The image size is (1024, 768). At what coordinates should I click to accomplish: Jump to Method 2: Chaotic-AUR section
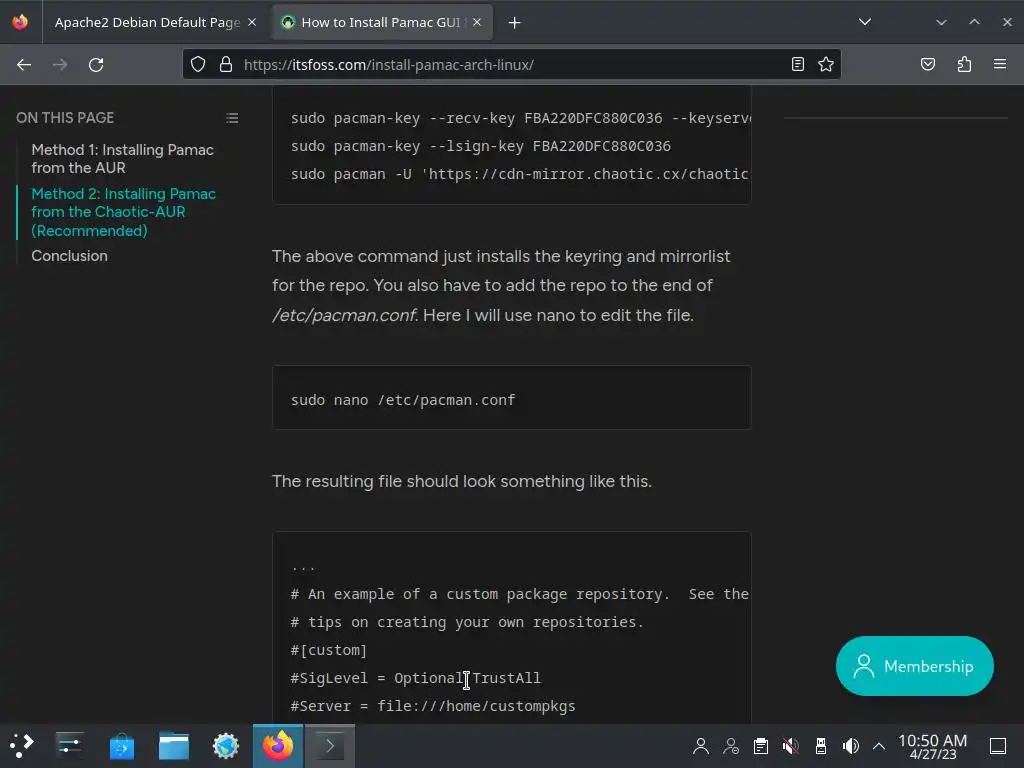click(x=123, y=212)
